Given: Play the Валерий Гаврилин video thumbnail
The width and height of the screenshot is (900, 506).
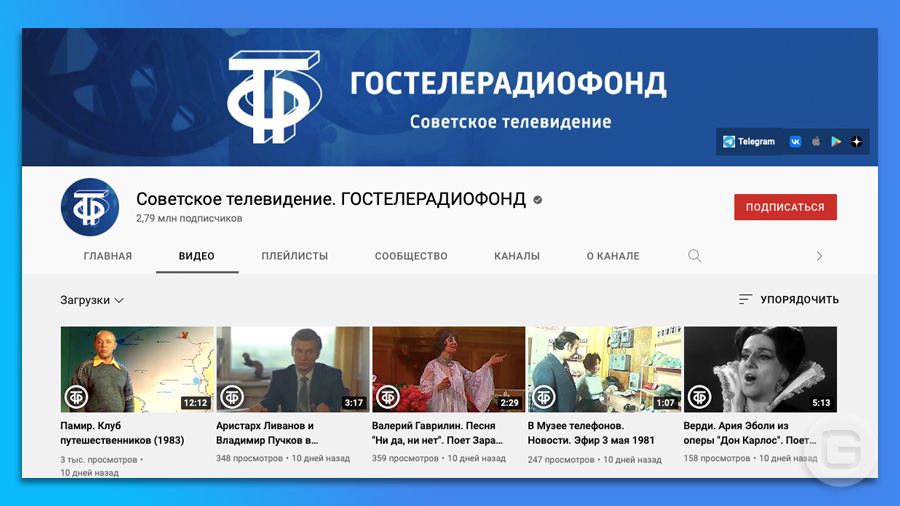Looking at the screenshot, I should coord(449,369).
